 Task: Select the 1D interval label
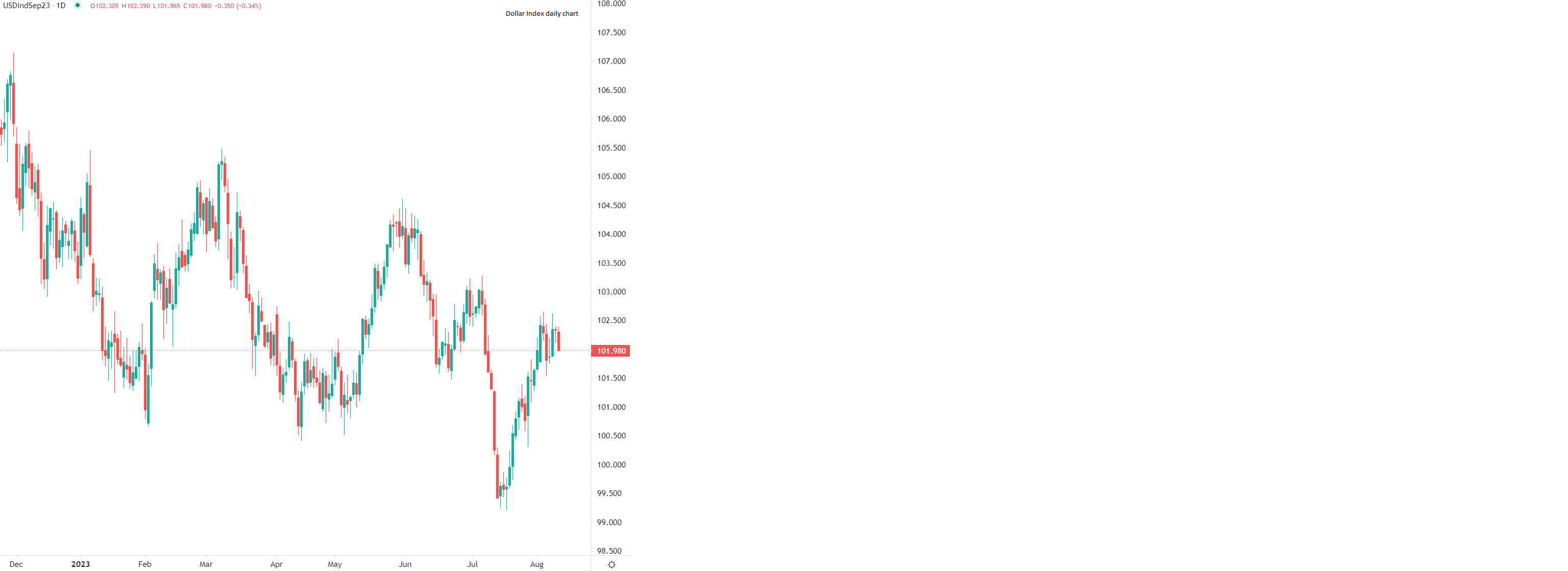pos(61,6)
